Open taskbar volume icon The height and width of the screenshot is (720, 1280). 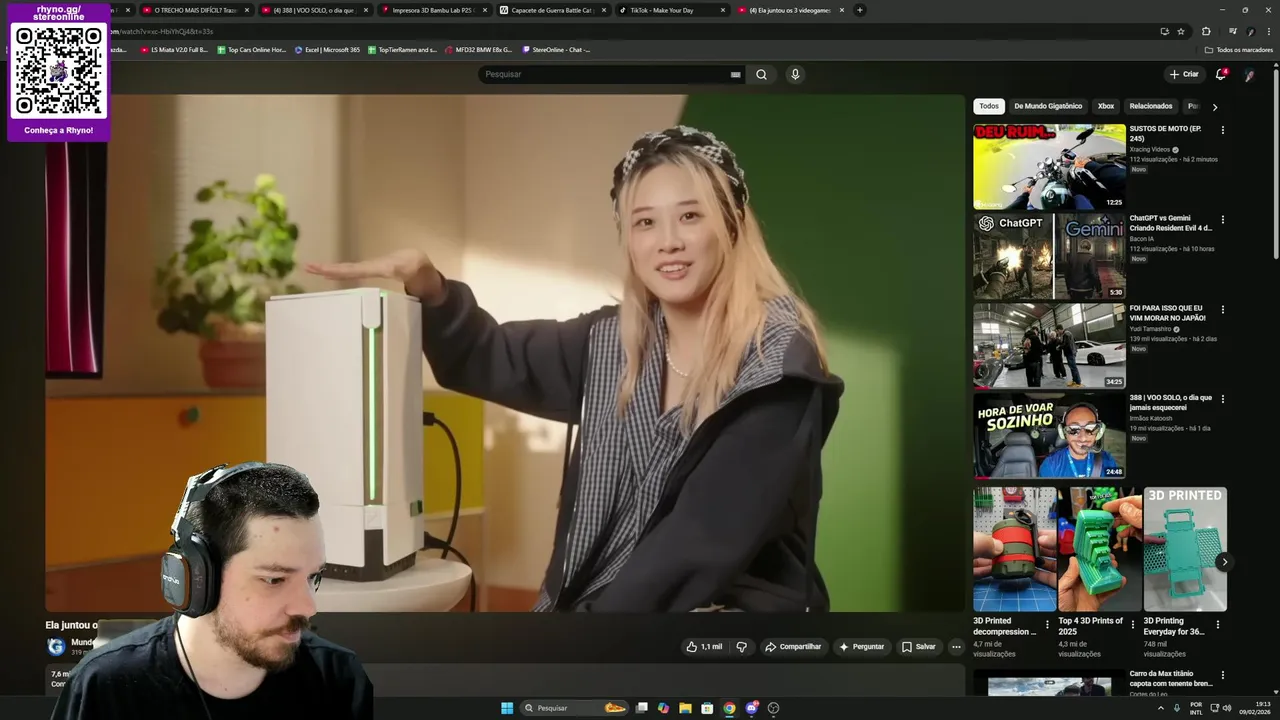(x=1228, y=708)
